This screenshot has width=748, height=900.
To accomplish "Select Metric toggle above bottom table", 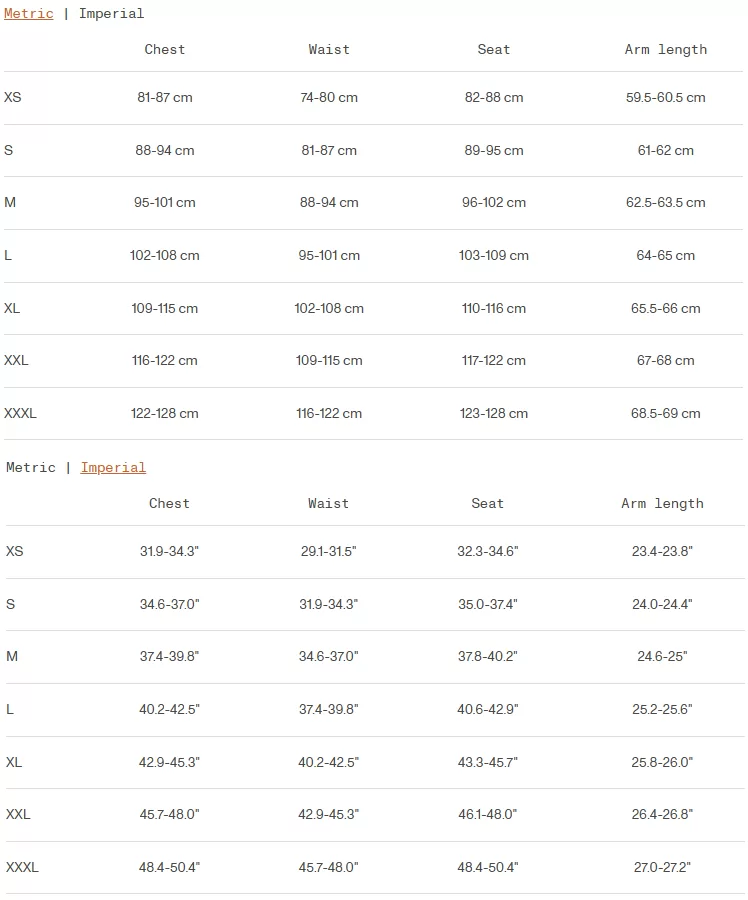I will 31,467.
